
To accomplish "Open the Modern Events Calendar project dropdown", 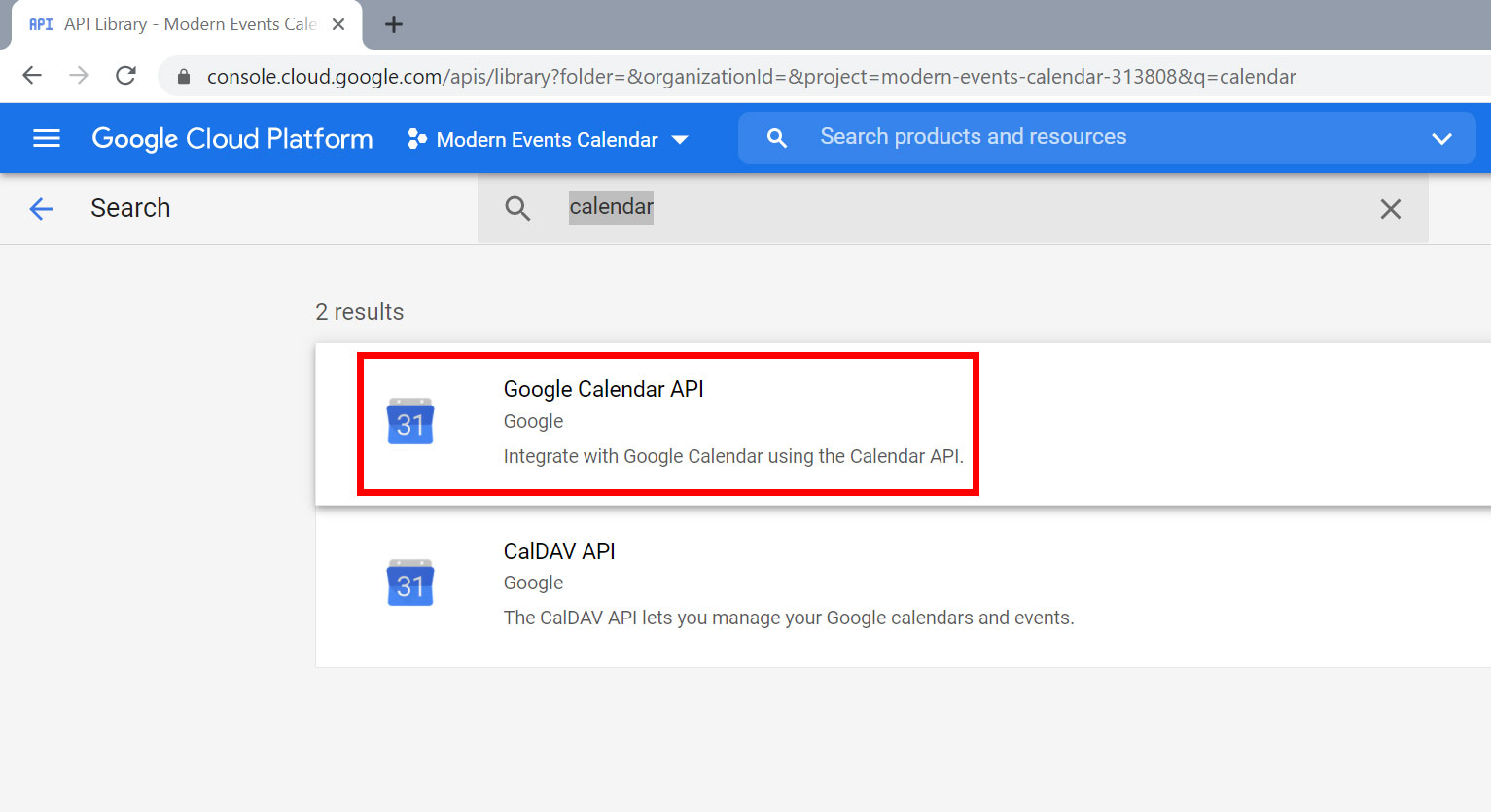I will 548,139.
